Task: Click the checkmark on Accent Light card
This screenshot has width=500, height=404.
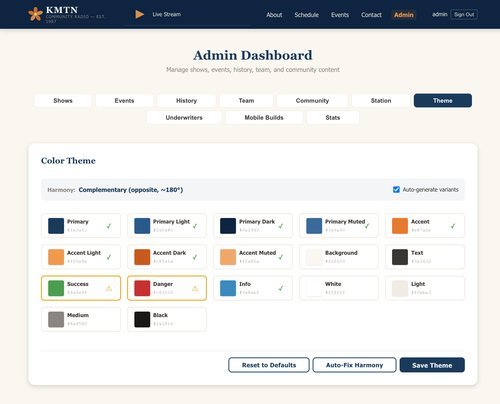Action: tap(109, 257)
